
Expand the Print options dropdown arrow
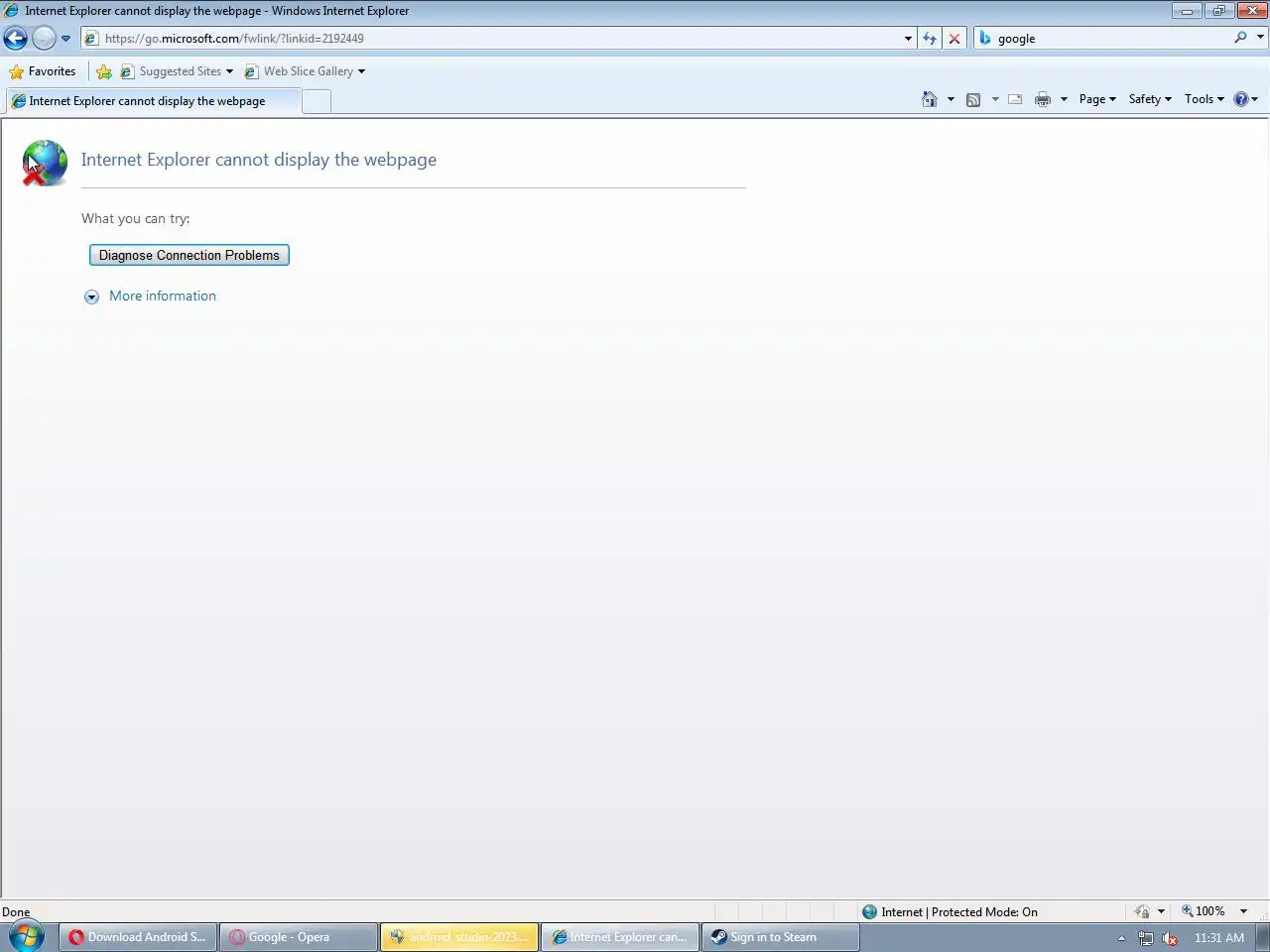tap(1064, 99)
